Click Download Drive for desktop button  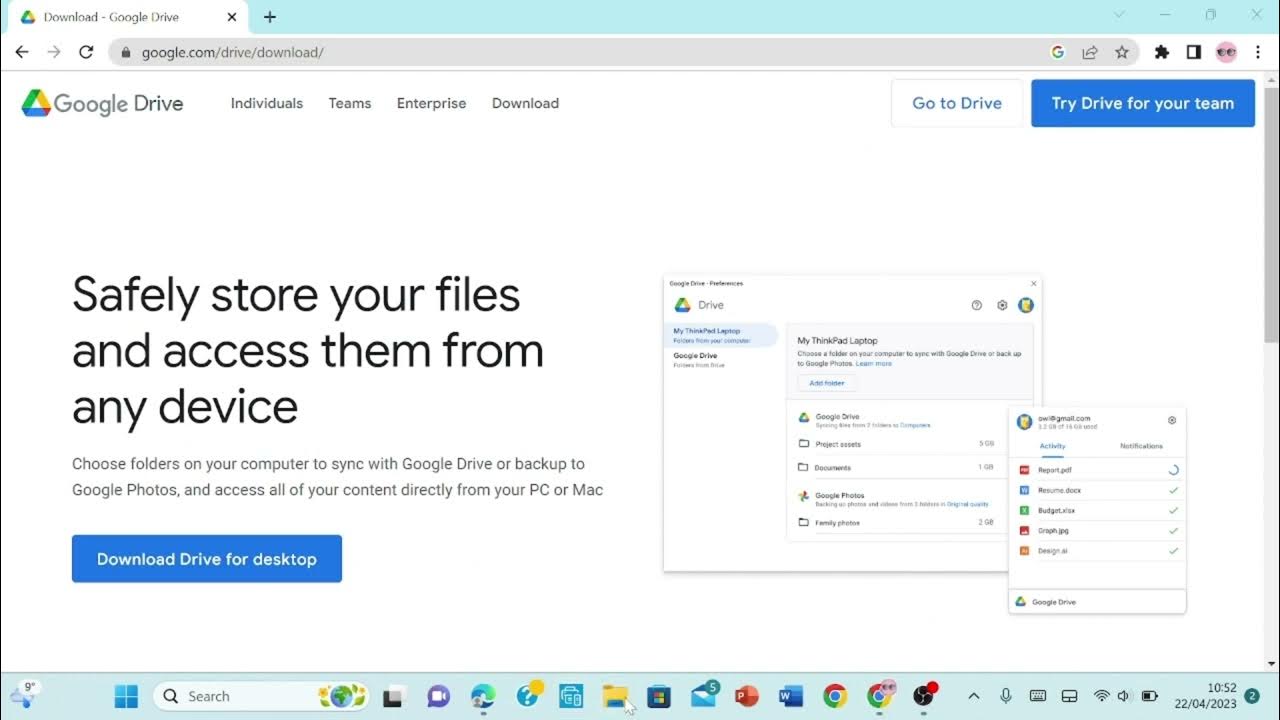207,559
